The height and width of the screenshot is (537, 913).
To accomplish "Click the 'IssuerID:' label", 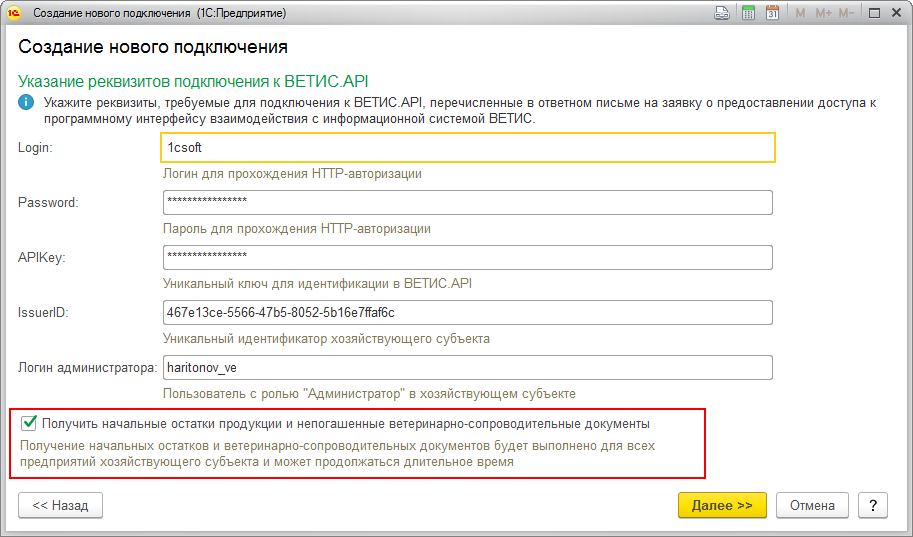I will [x=43, y=312].
